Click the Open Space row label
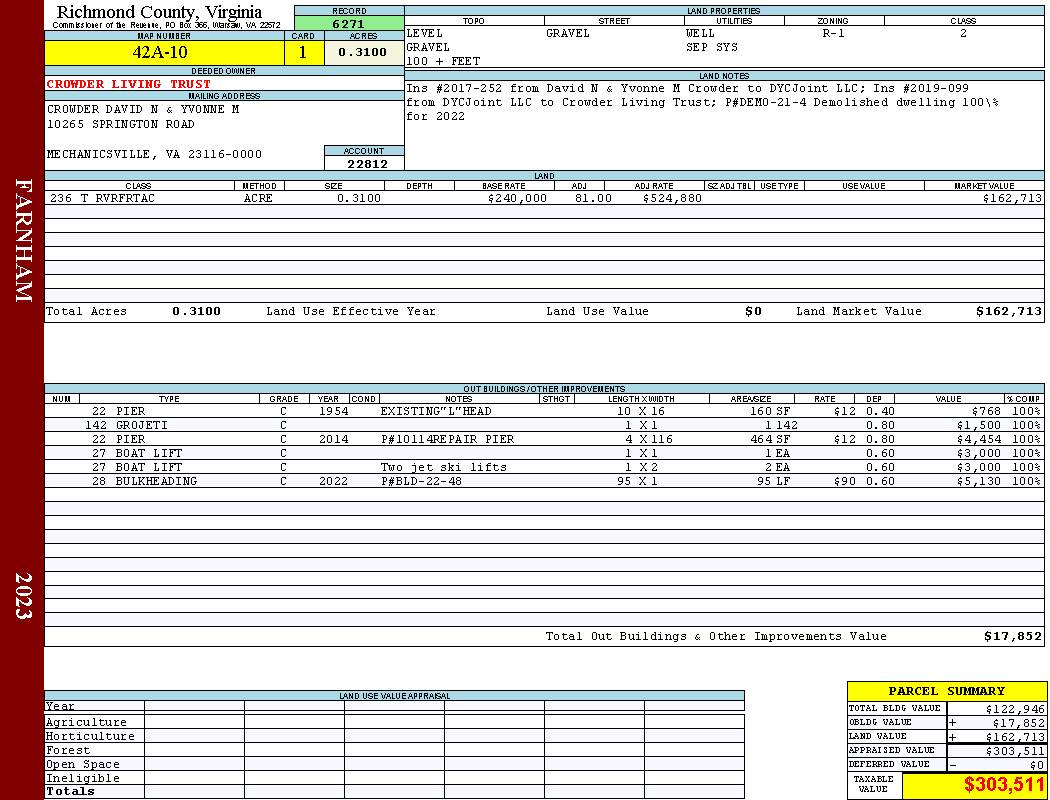1050x800 pixels. [82, 765]
